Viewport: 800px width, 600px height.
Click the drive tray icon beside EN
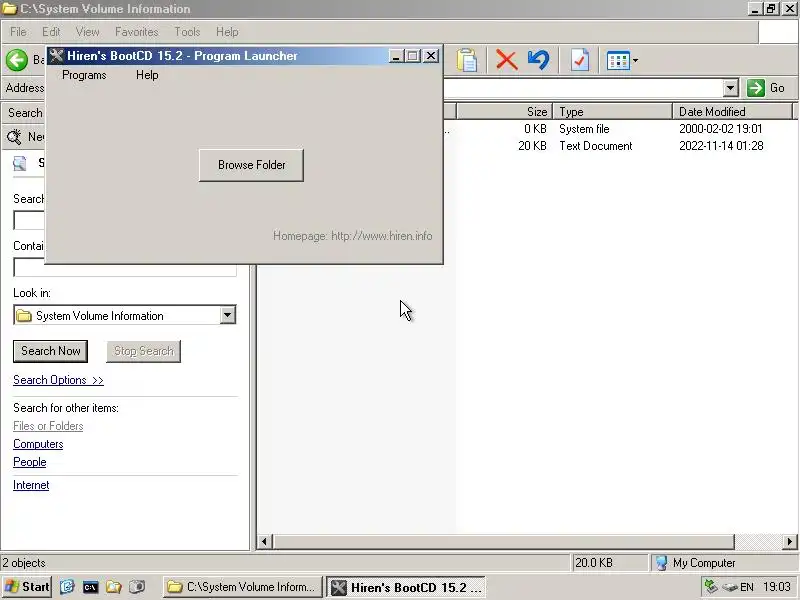(x=730, y=588)
